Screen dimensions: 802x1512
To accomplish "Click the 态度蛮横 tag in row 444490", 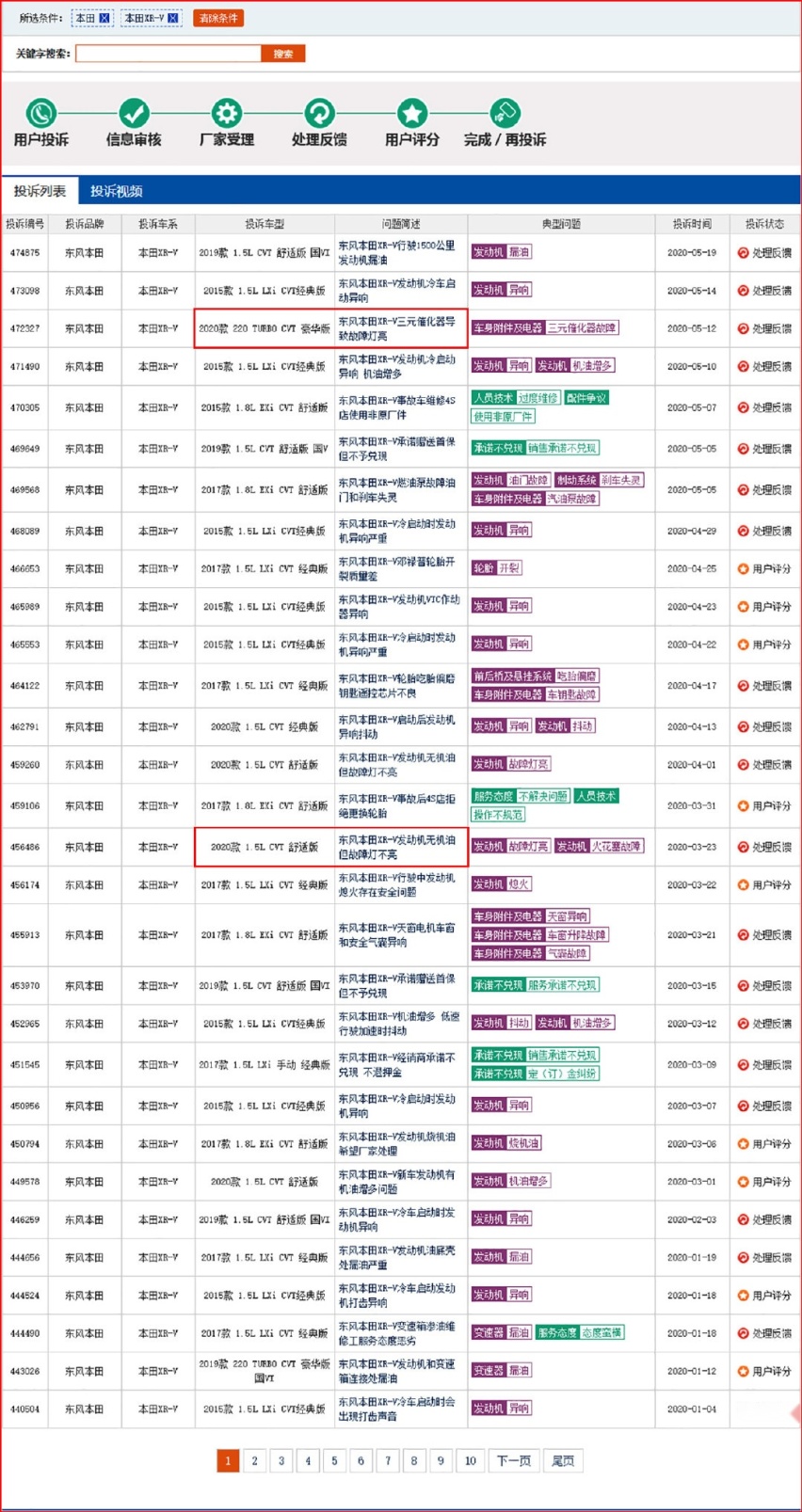I will pos(601,1333).
